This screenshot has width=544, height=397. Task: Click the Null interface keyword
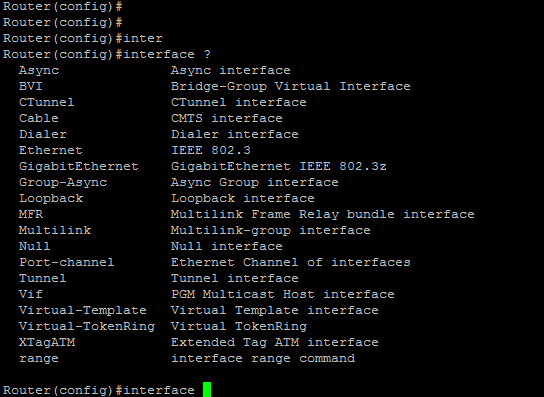click(x=35, y=246)
